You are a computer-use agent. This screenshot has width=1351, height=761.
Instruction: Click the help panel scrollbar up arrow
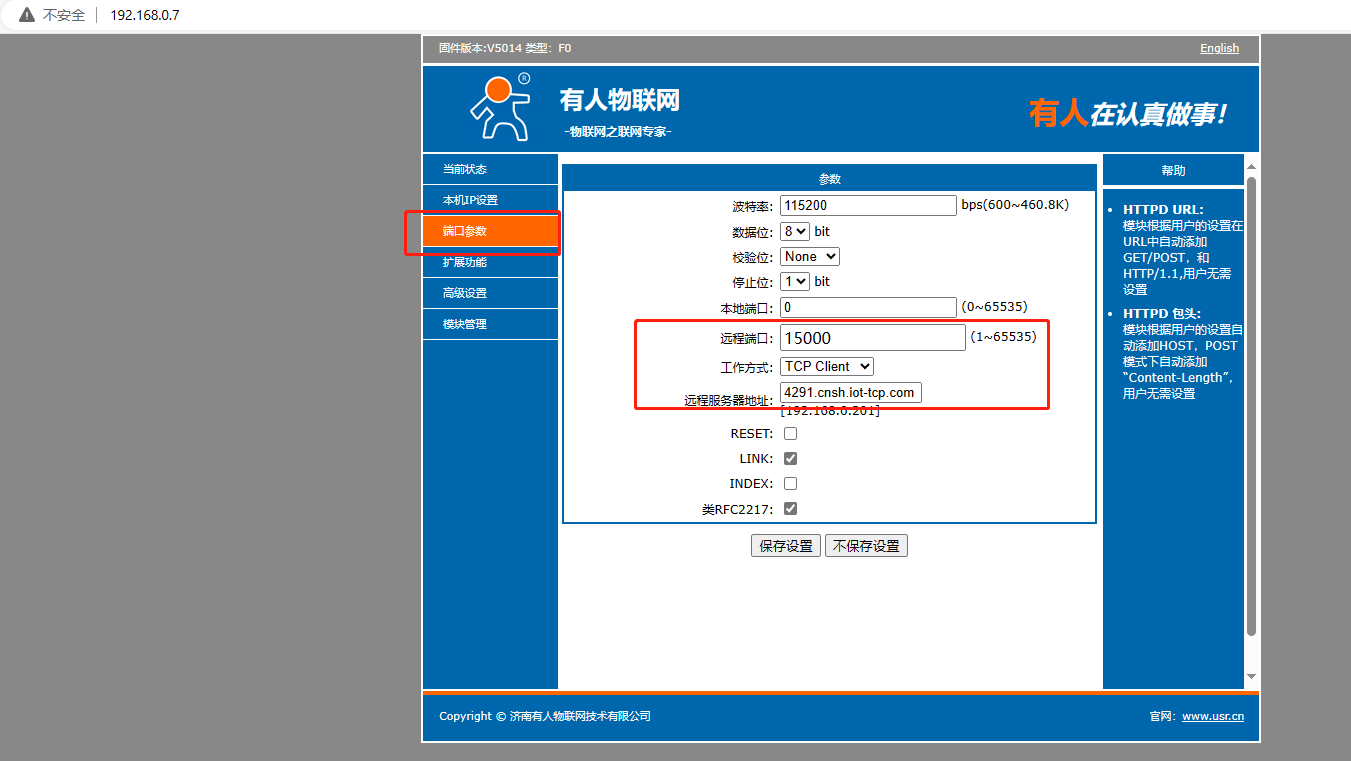[x=1251, y=166]
